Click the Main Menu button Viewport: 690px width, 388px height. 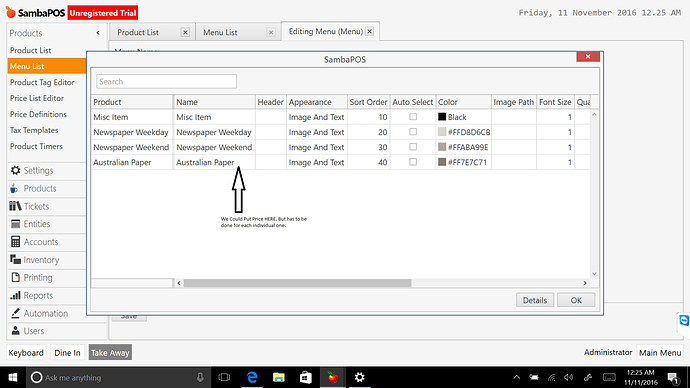(x=660, y=353)
